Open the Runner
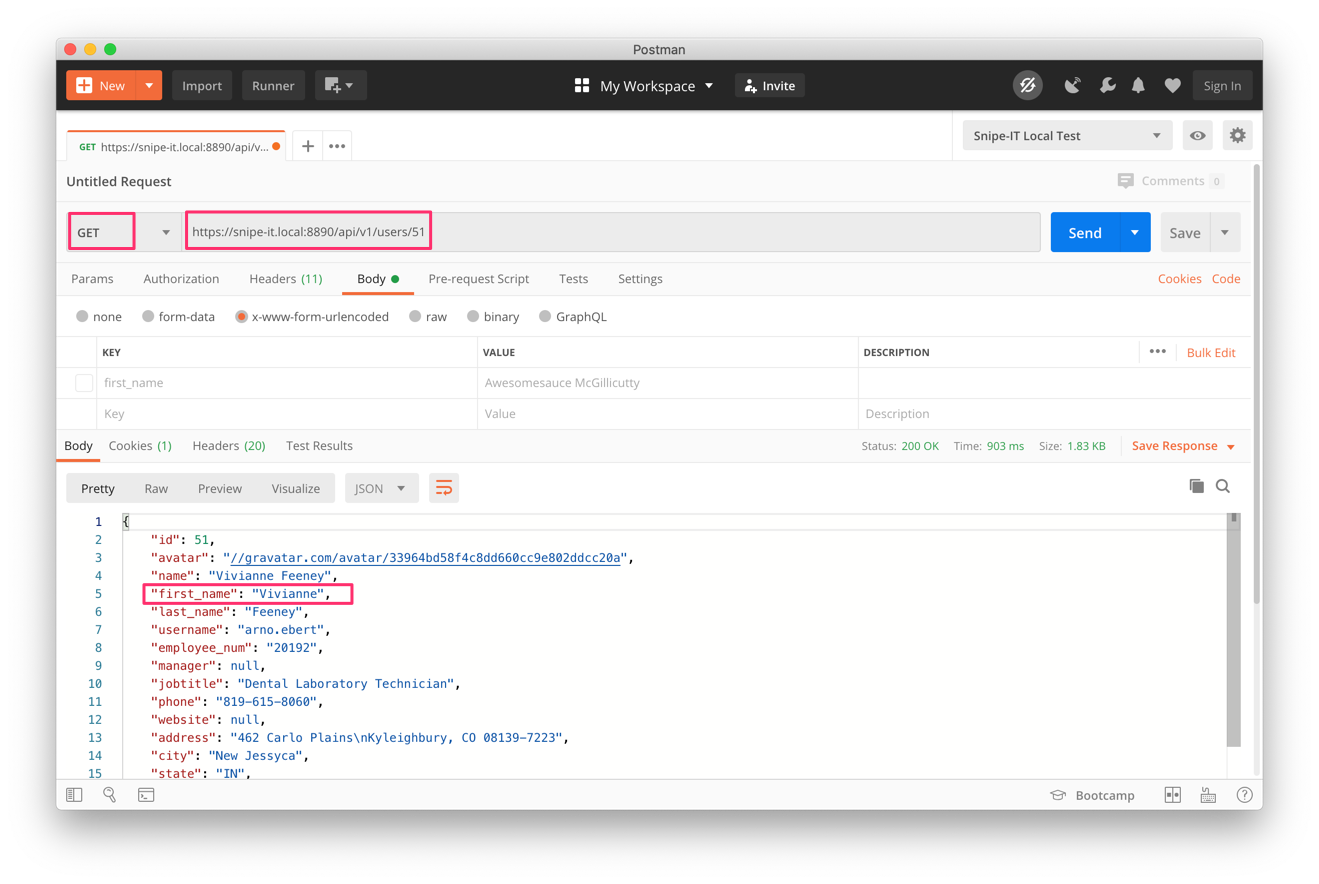This screenshot has height=884, width=1319. click(273, 85)
